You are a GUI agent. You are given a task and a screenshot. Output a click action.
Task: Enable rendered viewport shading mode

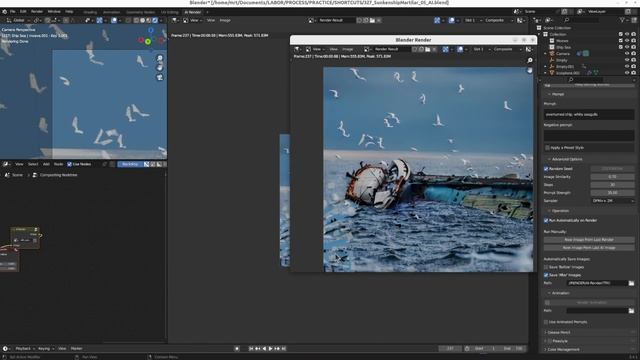155,20
